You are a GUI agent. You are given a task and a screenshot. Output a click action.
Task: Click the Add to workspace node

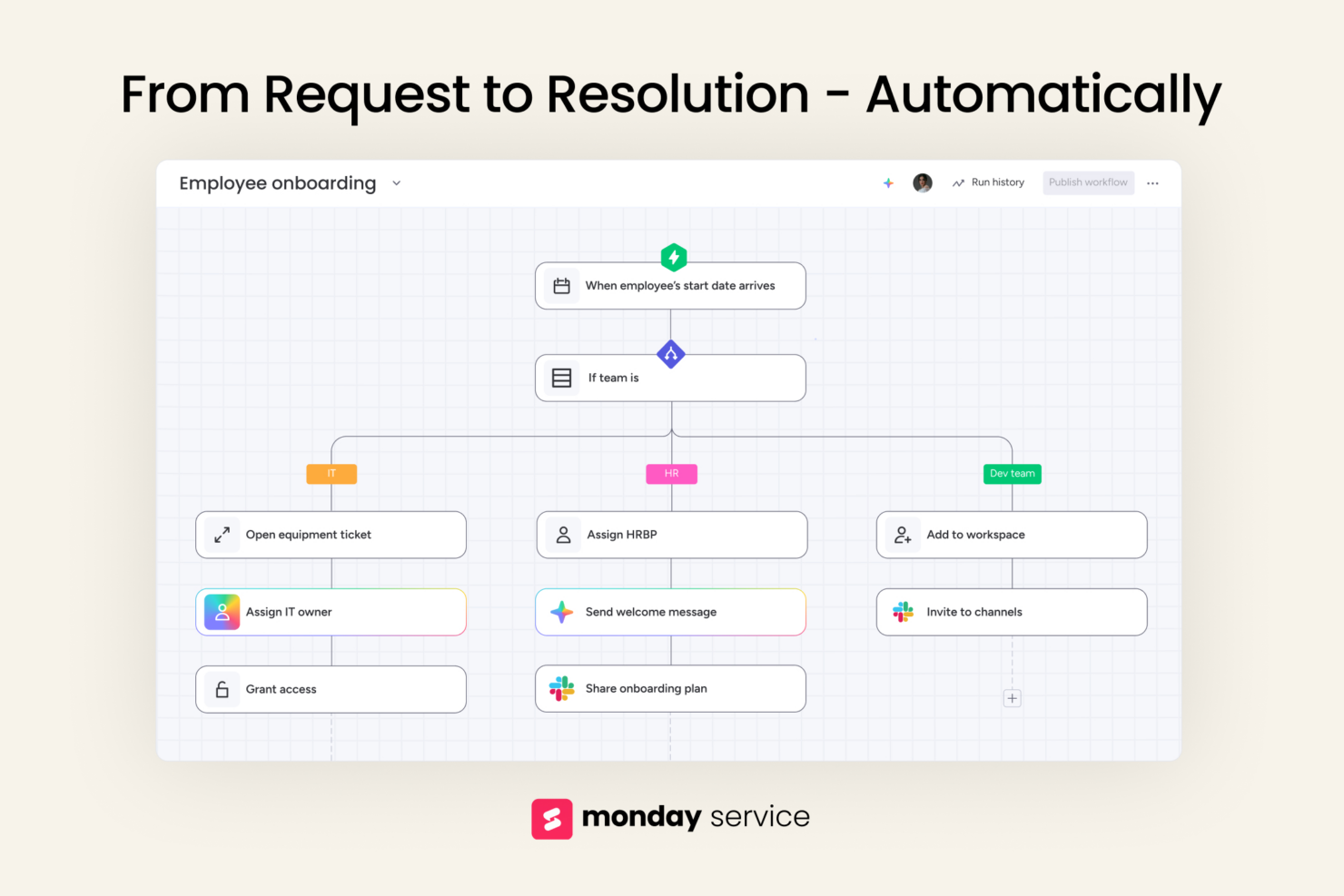1011,535
